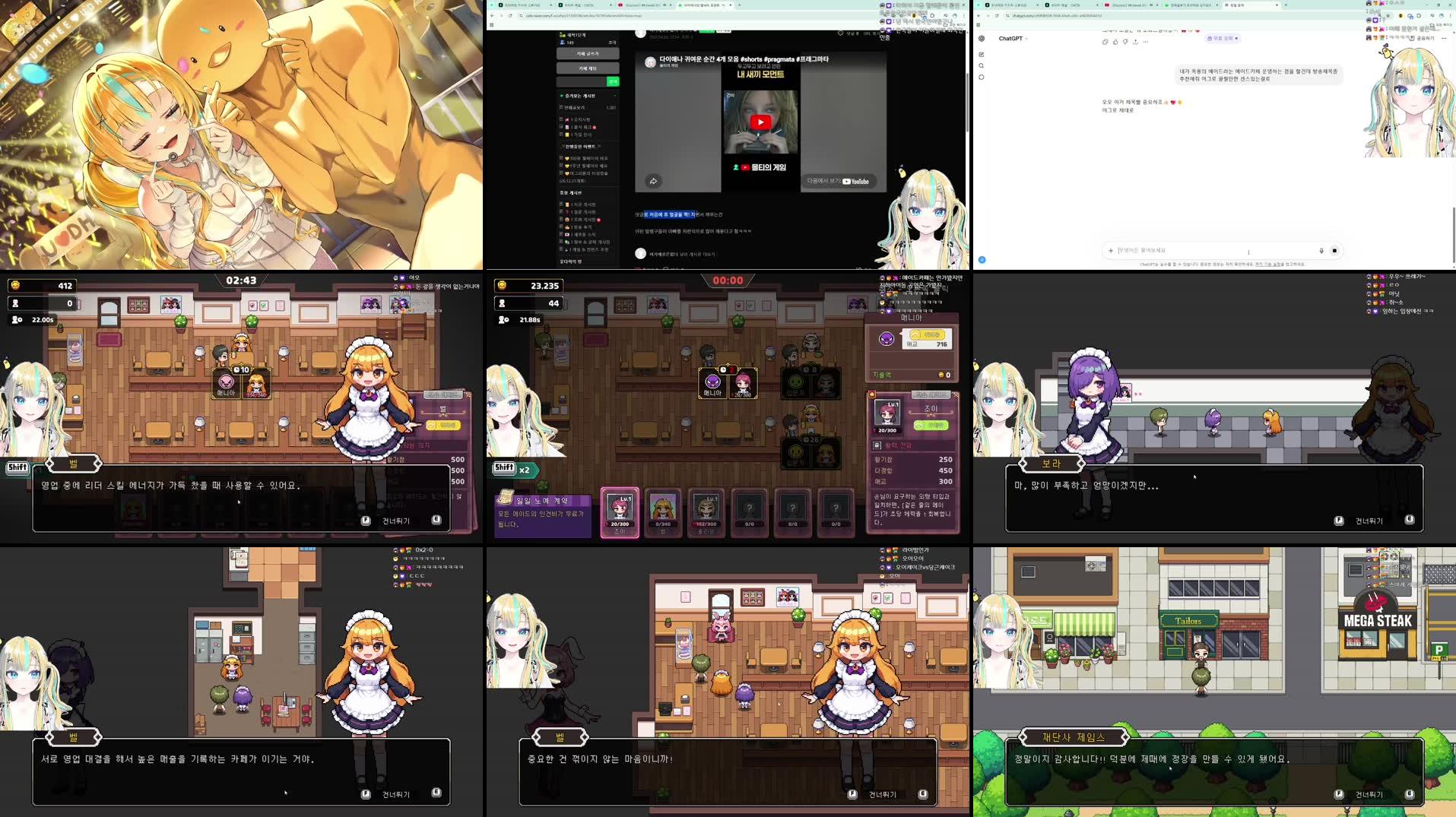Click the MEGA STEAK restaurant sign
The height and width of the screenshot is (817, 1456).
1378,620
